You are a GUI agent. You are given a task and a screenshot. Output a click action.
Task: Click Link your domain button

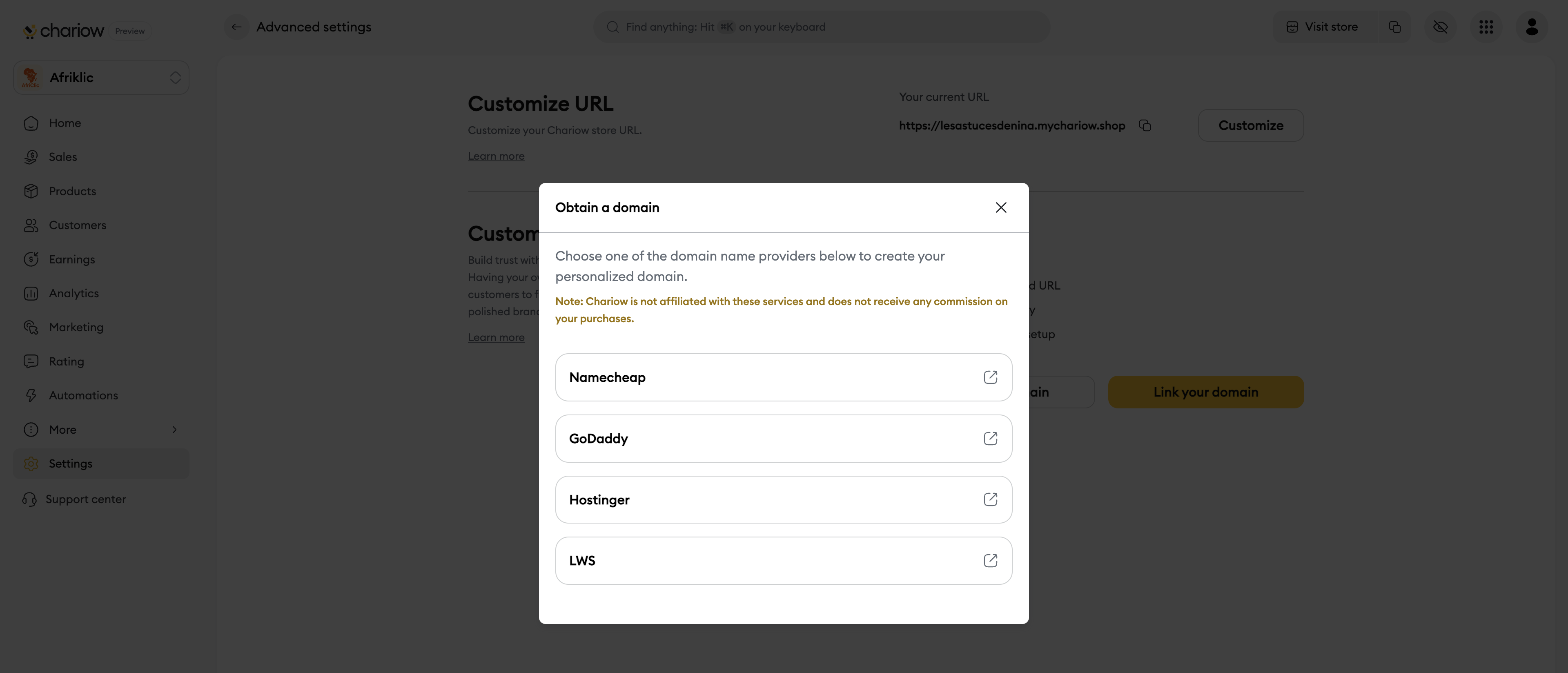click(x=1205, y=392)
